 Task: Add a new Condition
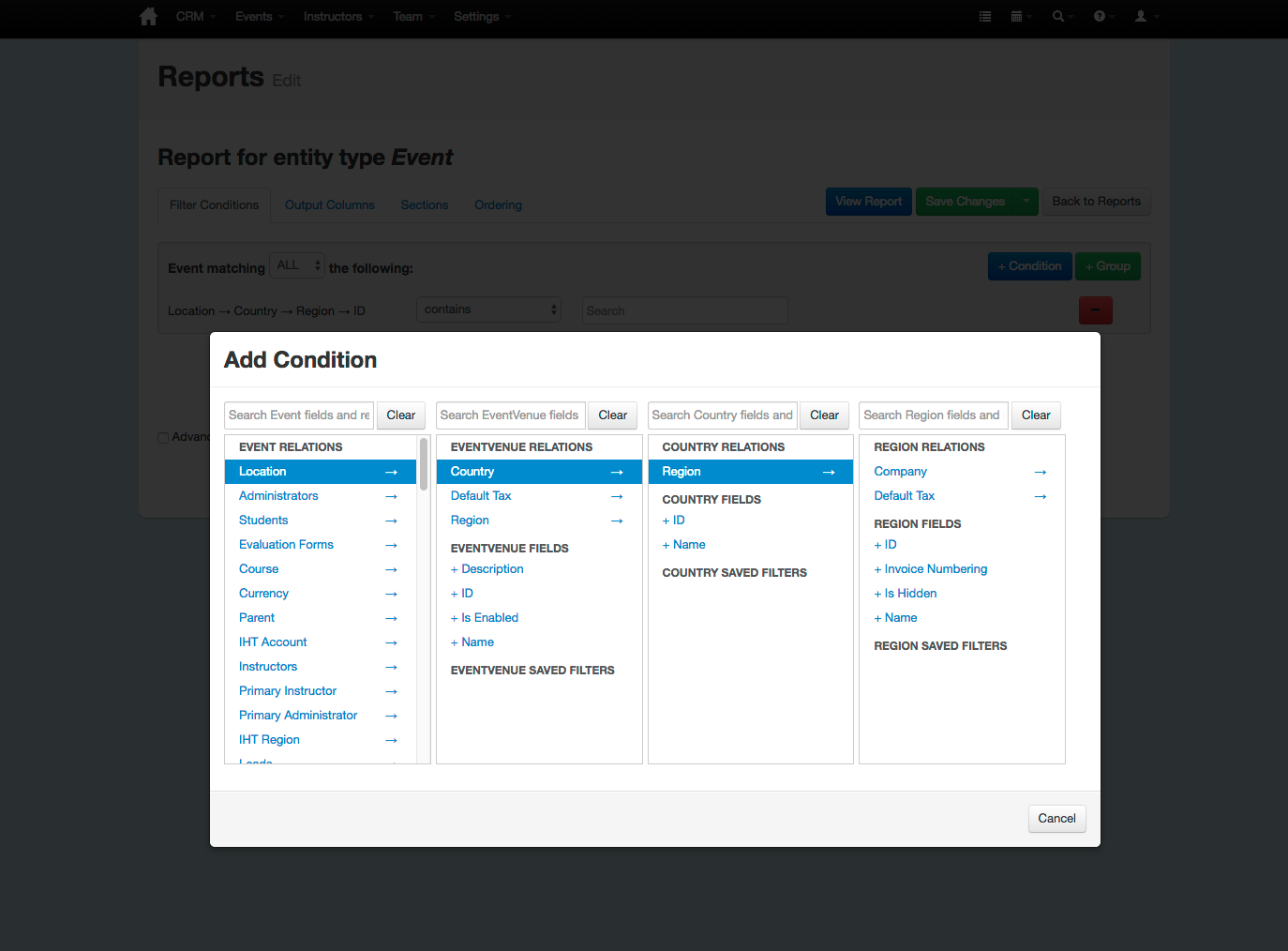(x=1030, y=266)
